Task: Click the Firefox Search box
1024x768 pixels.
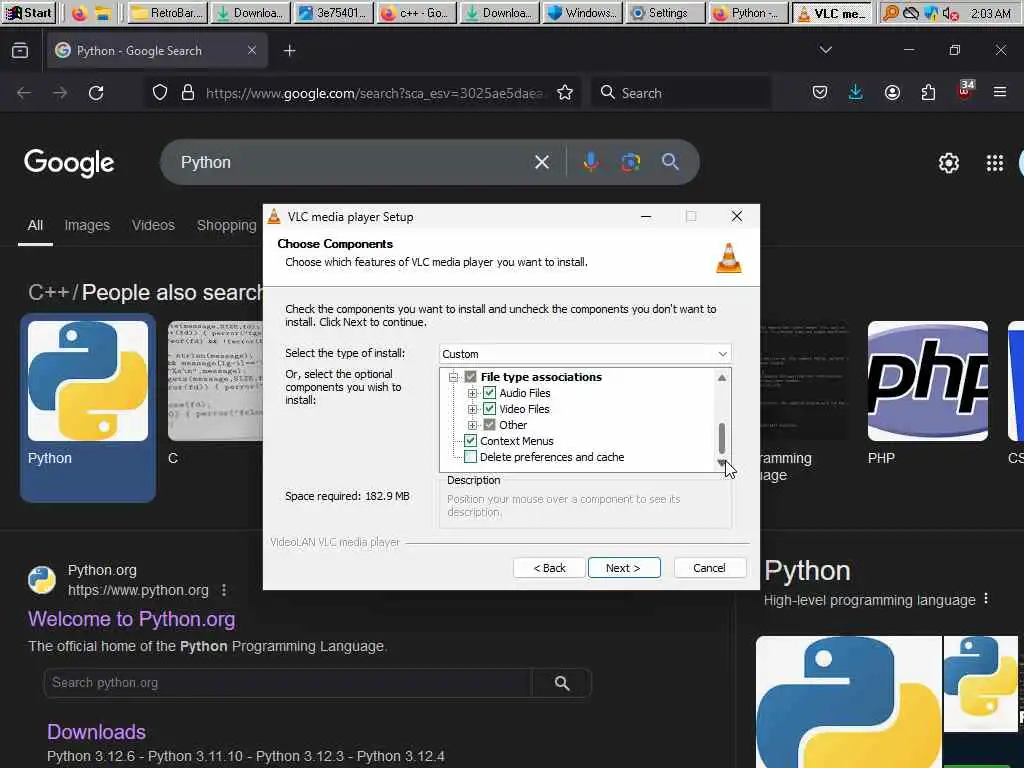Action: click(x=680, y=93)
